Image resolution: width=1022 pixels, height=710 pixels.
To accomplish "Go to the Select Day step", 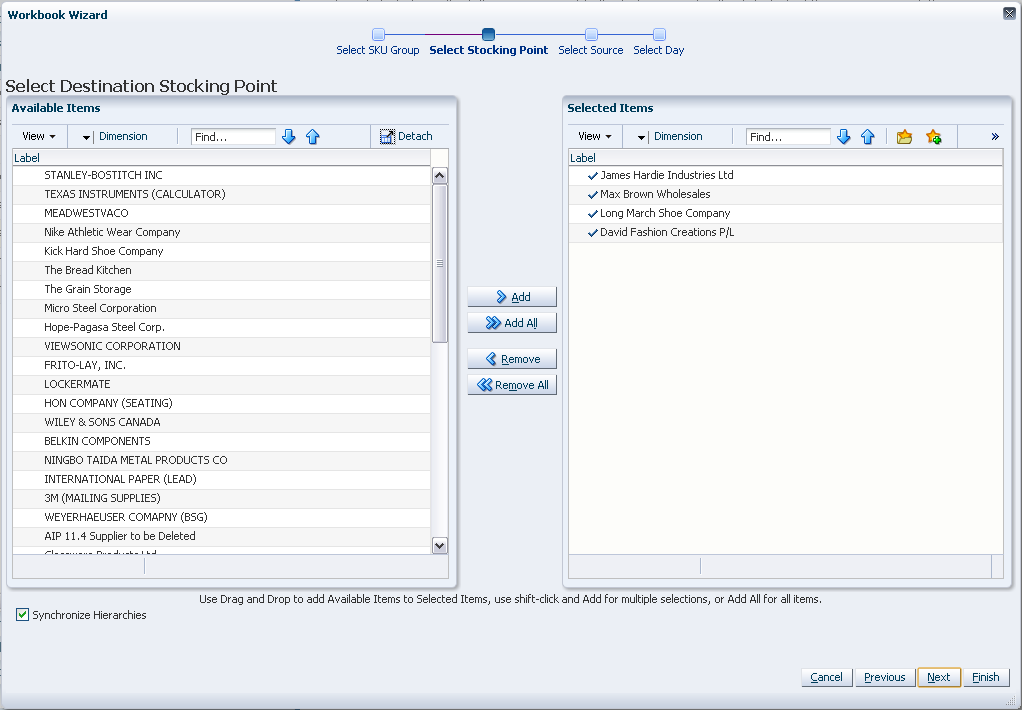I will [x=658, y=42].
